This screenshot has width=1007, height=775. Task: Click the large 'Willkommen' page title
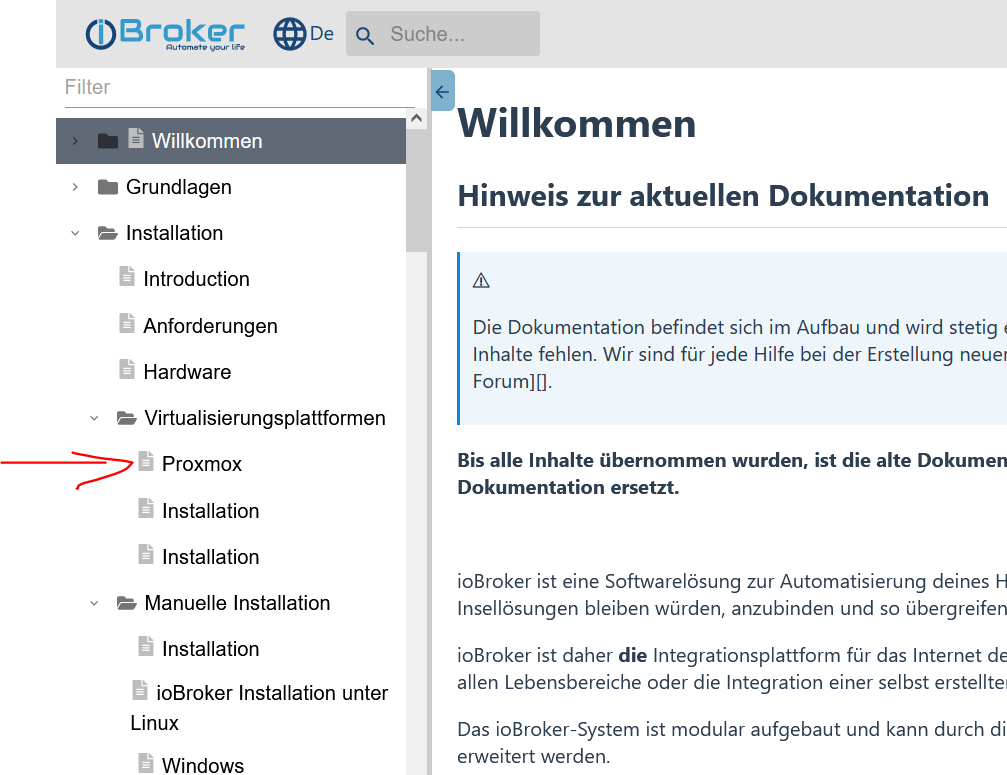pos(577,123)
